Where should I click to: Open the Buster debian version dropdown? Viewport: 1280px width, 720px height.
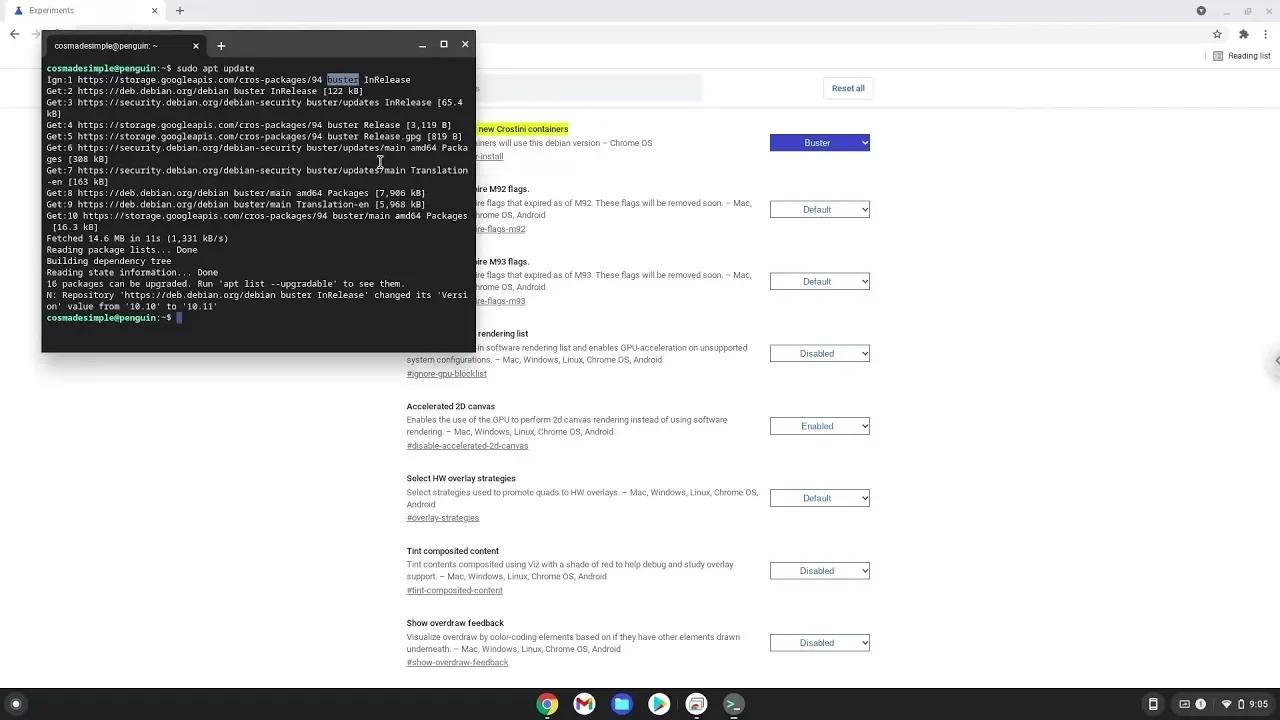click(x=820, y=143)
